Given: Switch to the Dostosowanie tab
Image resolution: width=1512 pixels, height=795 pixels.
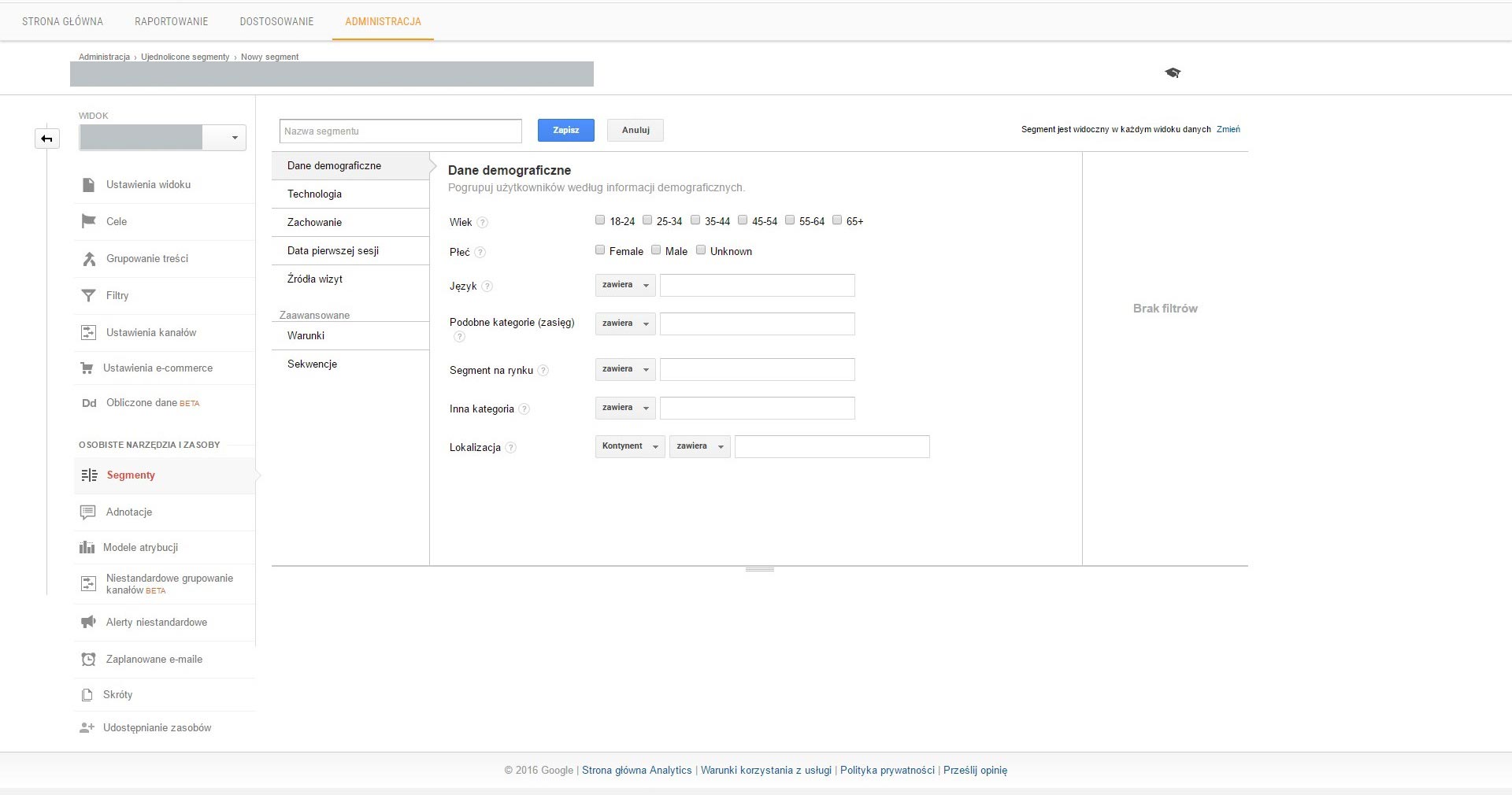Looking at the screenshot, I should (276, 21).
